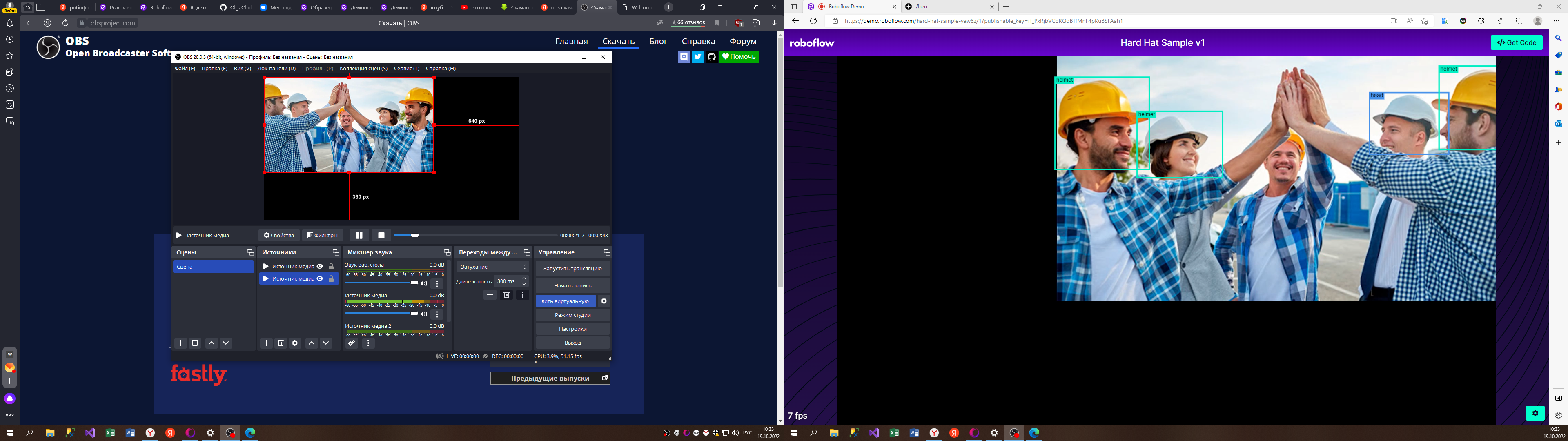Undock the Микшер звука panel
This screenshot has width=1568, height=441.
pos(448,252)
